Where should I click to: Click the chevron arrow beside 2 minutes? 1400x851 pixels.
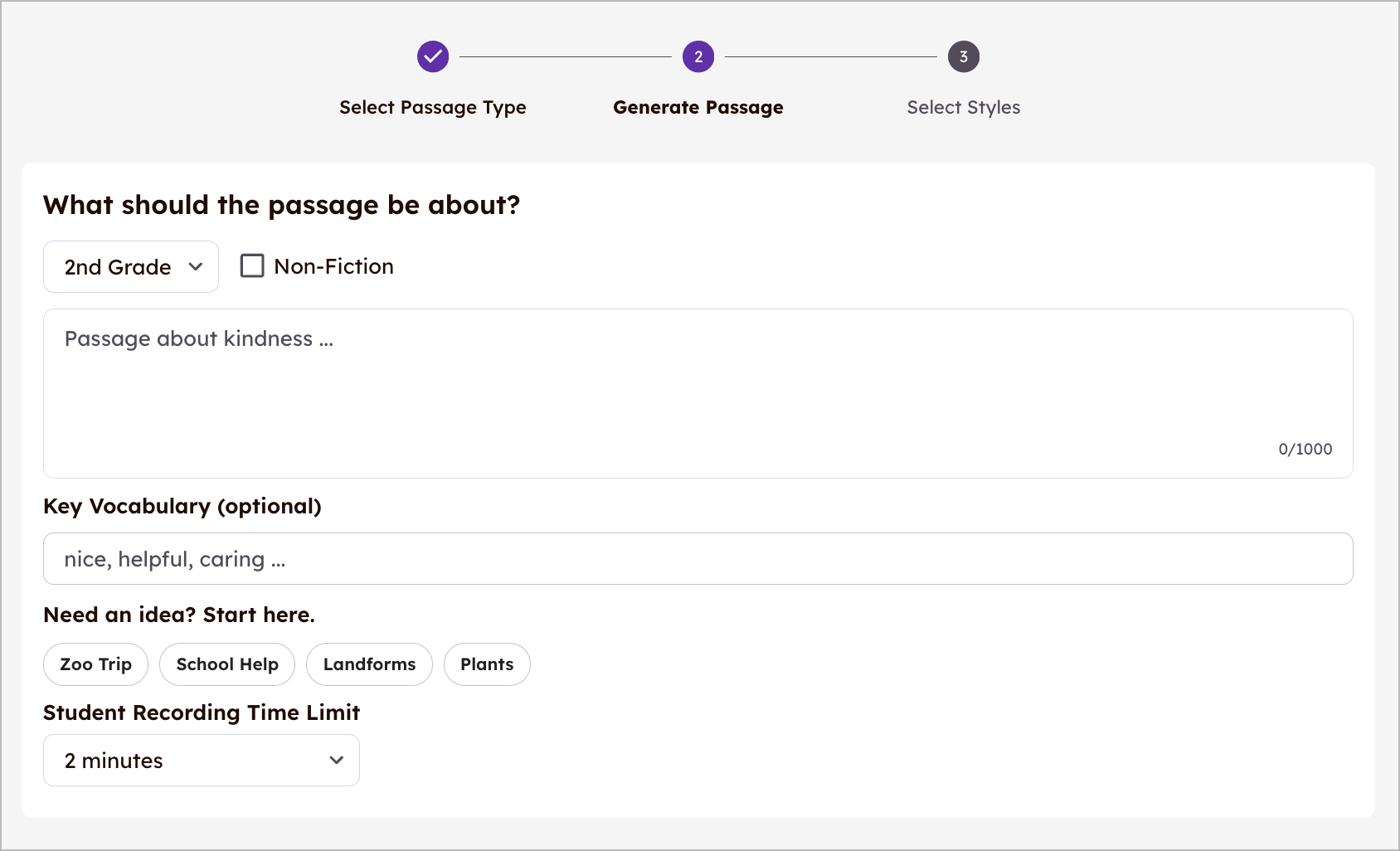[336, 760]
